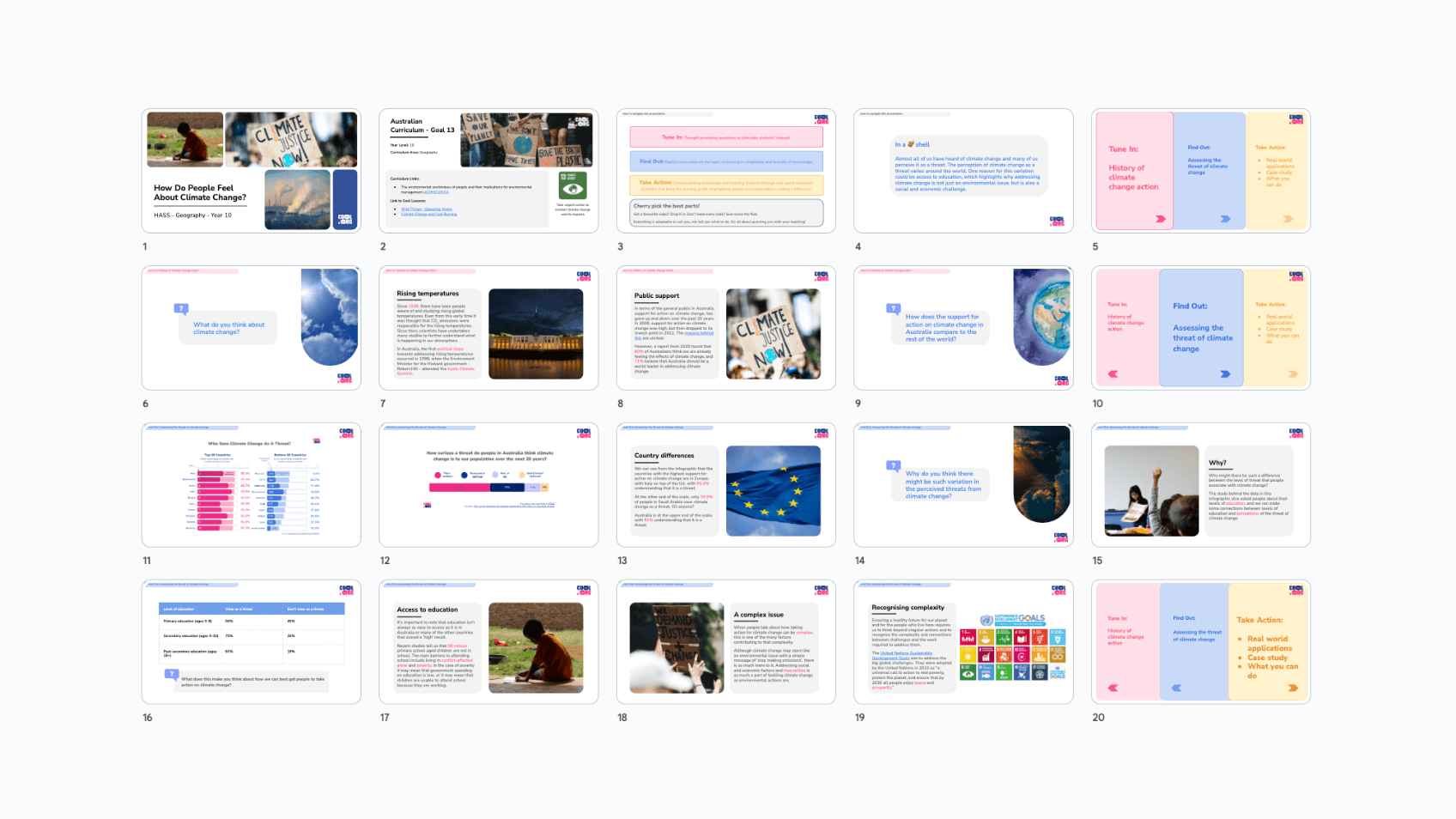Click the question mark bubble on slide 6

click(180, 309)
